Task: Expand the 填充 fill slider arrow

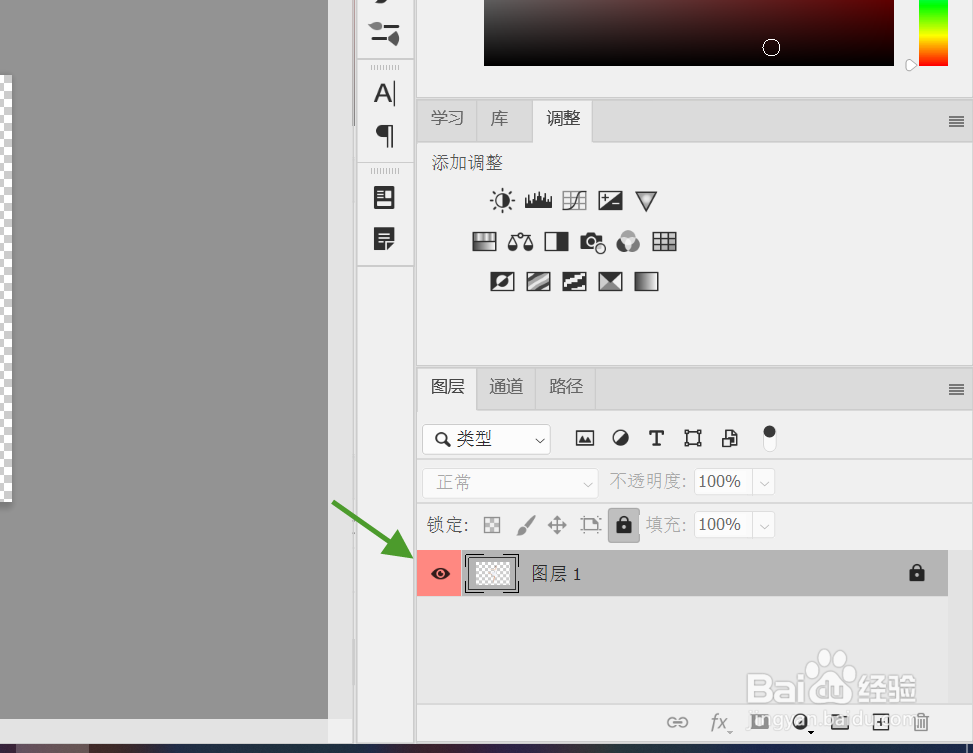Action: pyautogui.click(x=764, y=525)
